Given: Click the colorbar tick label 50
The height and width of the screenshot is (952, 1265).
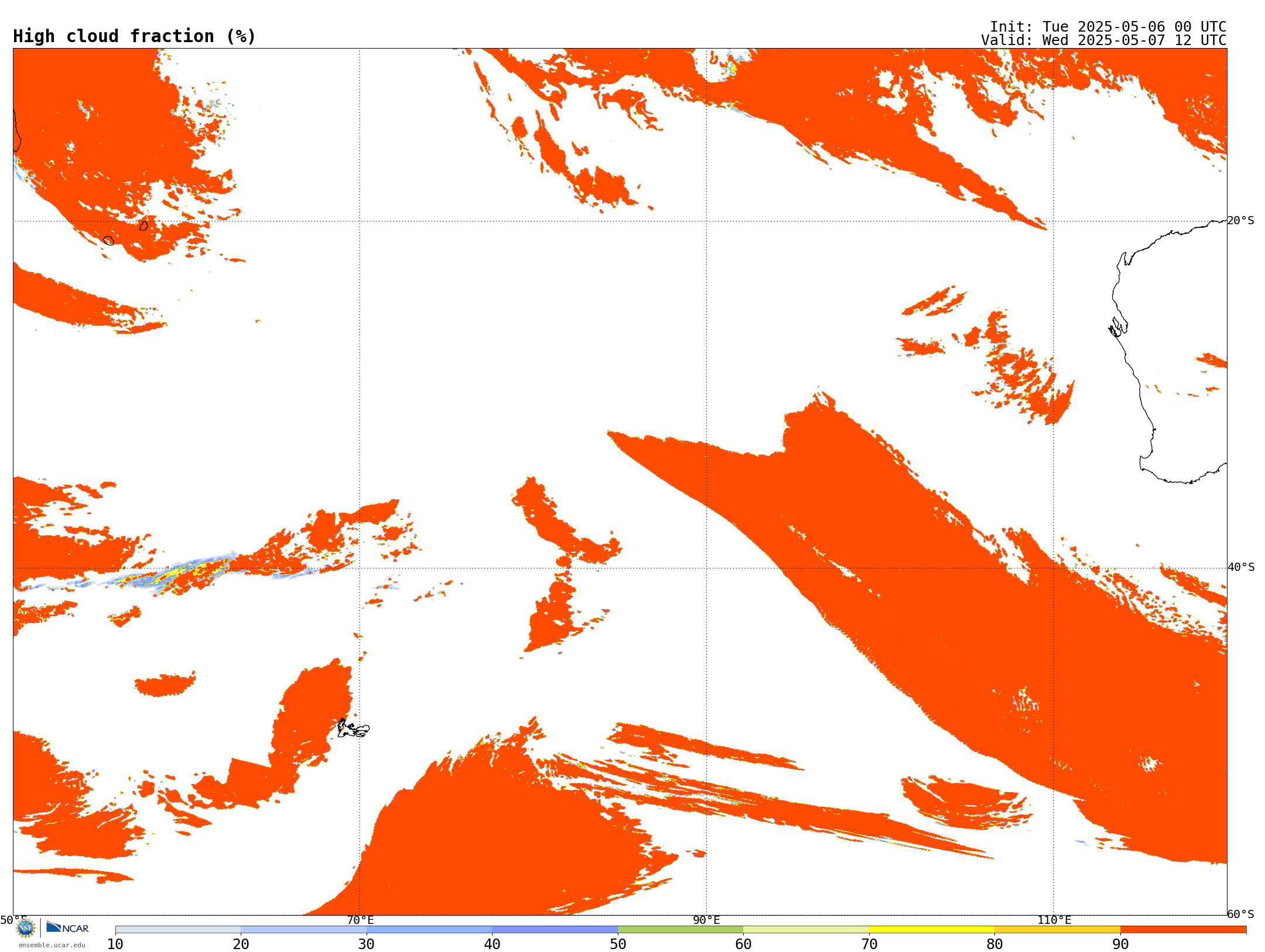Looking at the screenshot, I should (x=618, y=944).
